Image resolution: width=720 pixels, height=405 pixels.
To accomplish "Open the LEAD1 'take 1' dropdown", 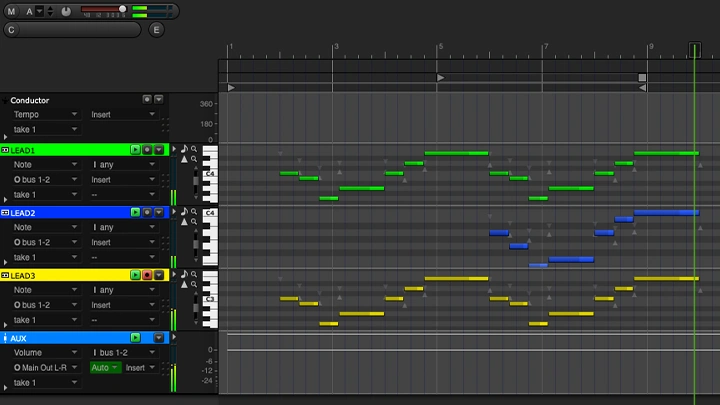I will tap(45, 195).
